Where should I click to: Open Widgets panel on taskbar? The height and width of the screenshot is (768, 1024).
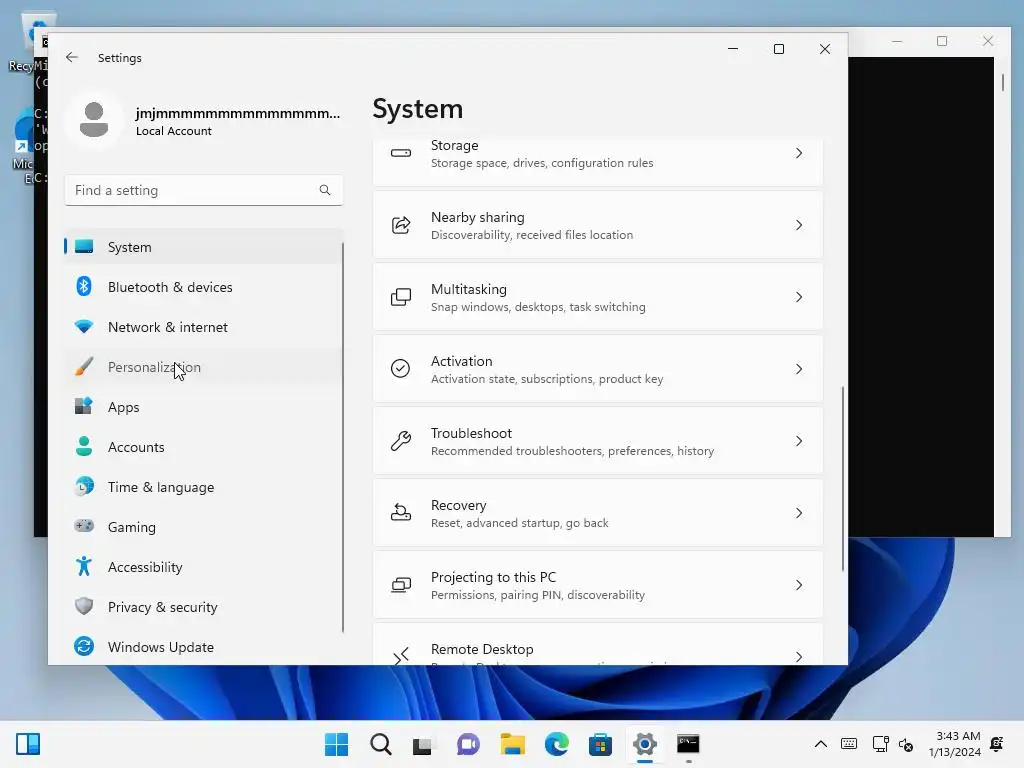coord(28,744)
